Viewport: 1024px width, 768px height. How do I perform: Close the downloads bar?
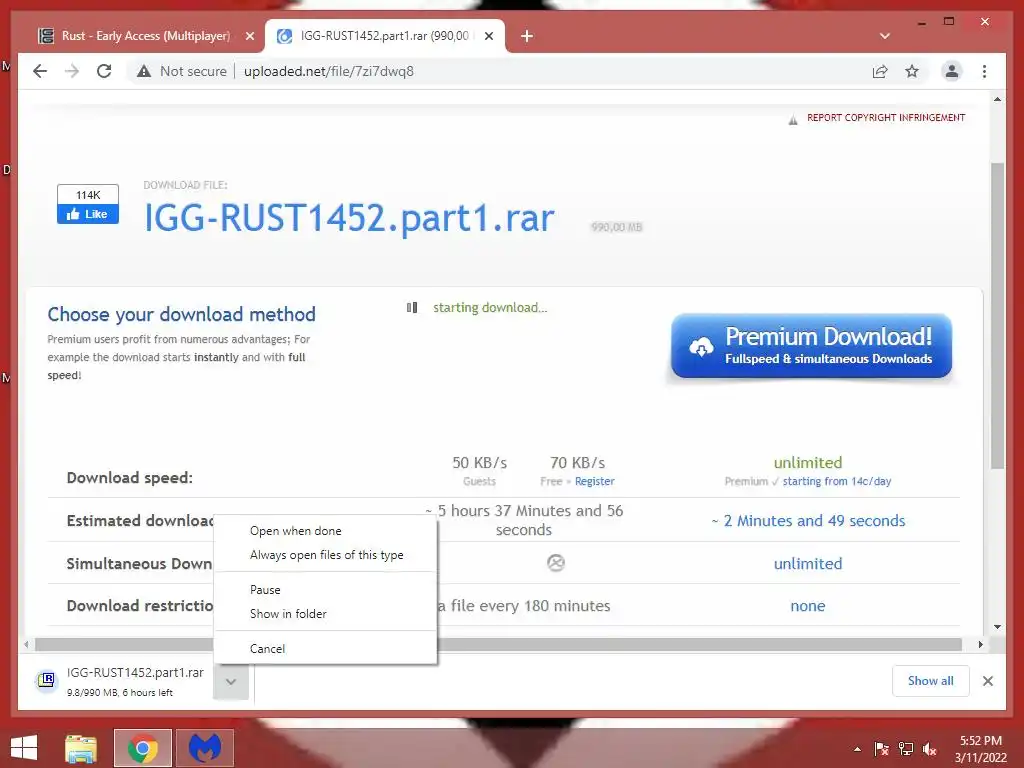pyautogui.click(x=988, y=681)
